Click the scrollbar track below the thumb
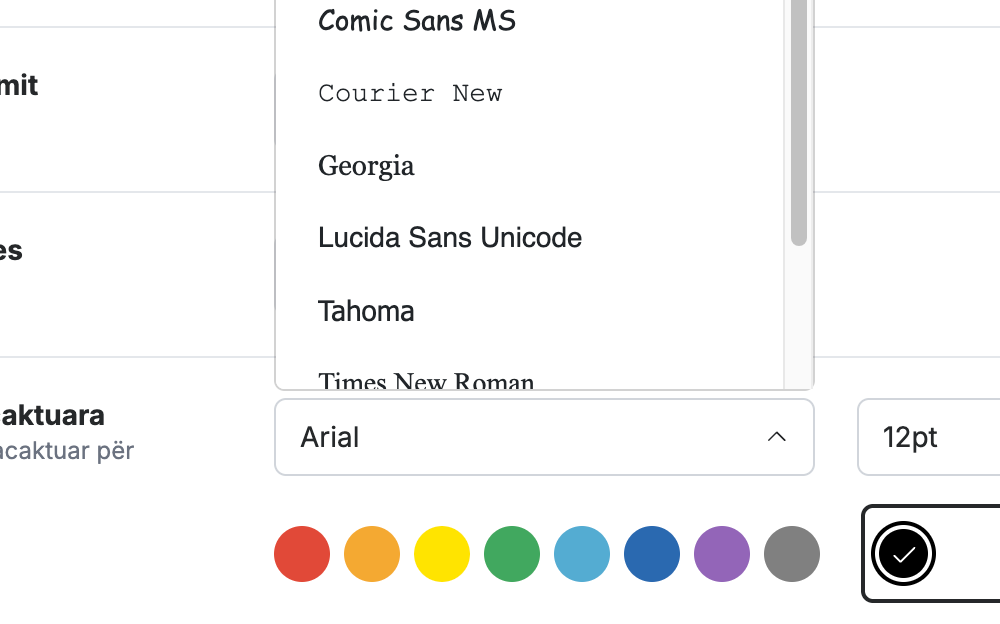This screenshot has height=624, width=1000. click(798, 316)
